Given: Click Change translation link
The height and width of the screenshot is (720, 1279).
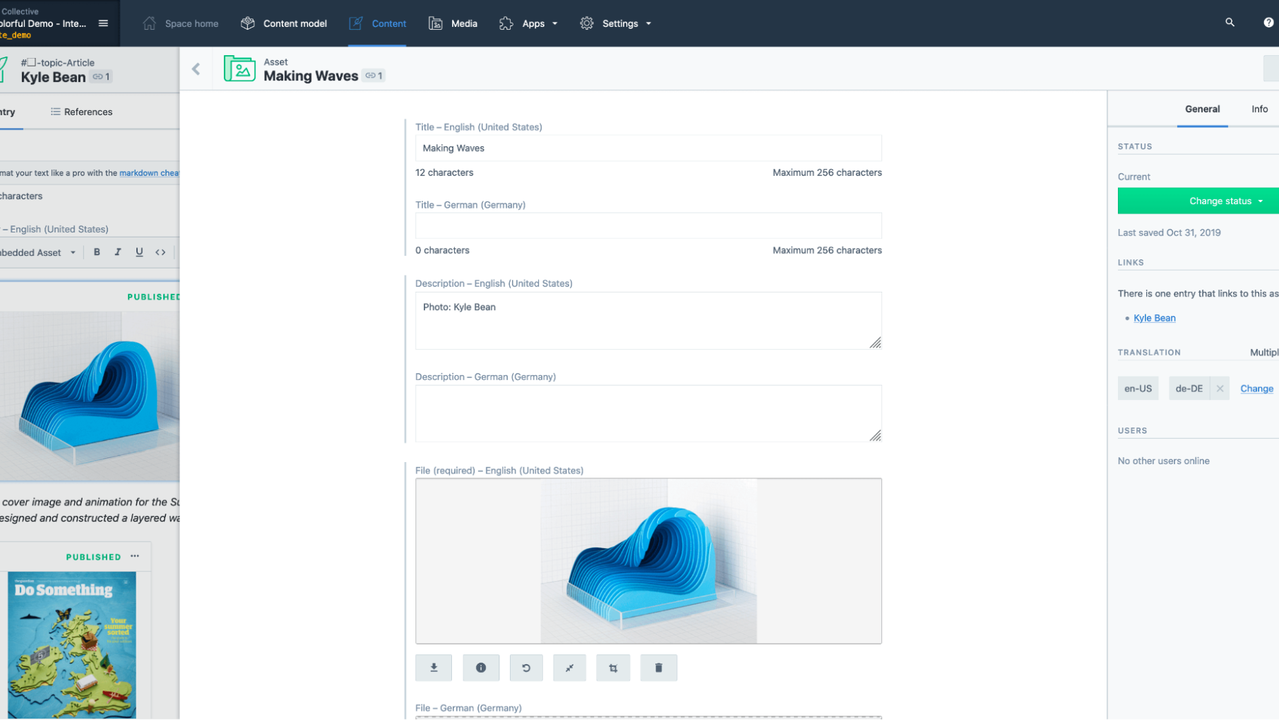Looking at the screenshot, I should [1256, 389].
